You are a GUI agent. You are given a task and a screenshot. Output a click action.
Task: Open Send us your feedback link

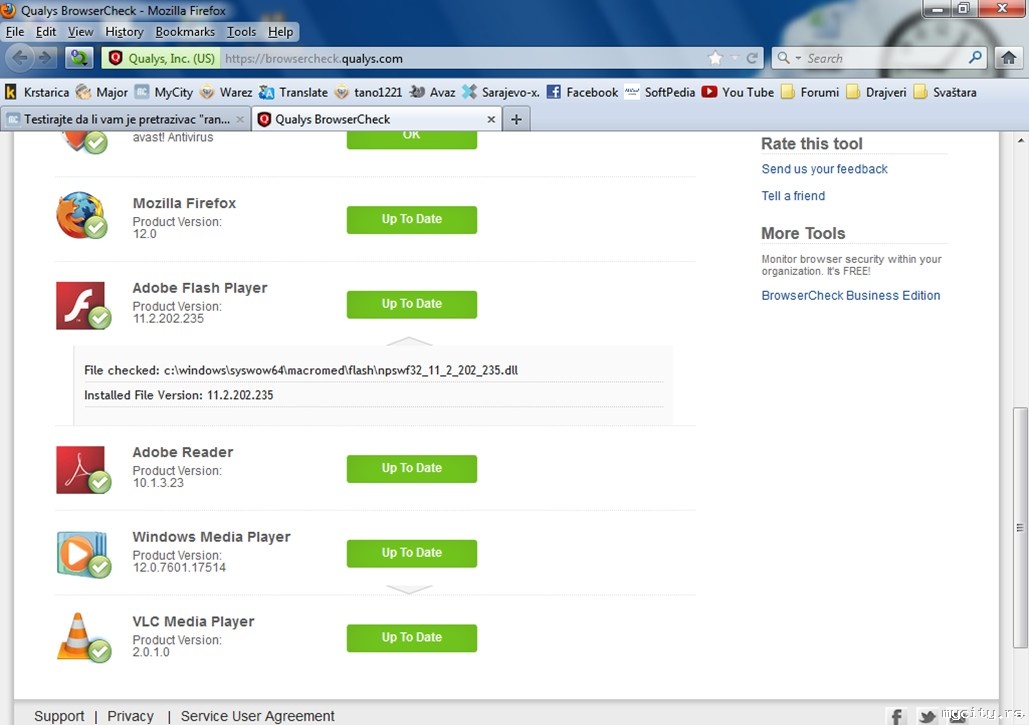click(824, 169)
